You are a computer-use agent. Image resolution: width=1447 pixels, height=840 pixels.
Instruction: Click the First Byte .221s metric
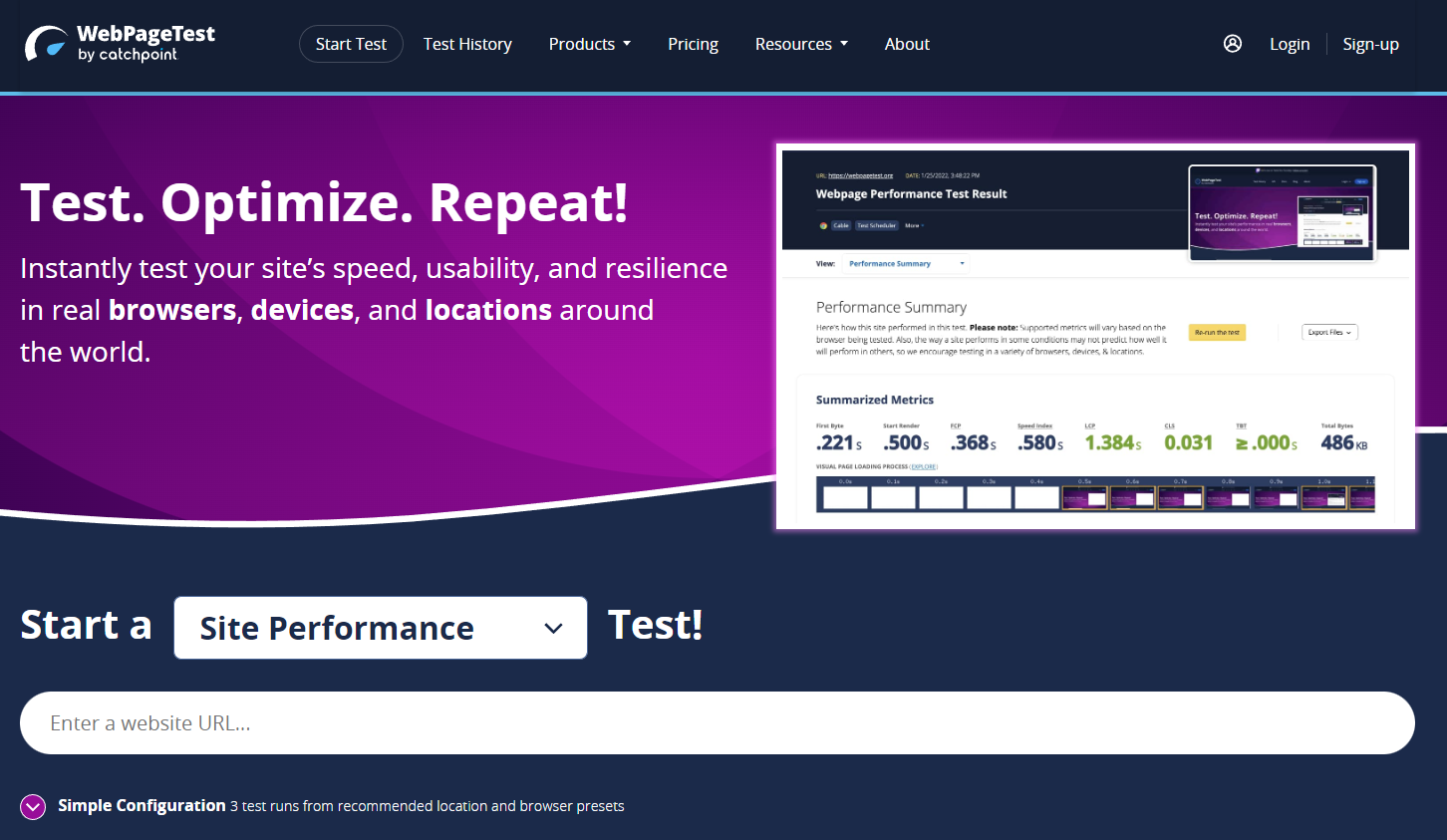839,439
